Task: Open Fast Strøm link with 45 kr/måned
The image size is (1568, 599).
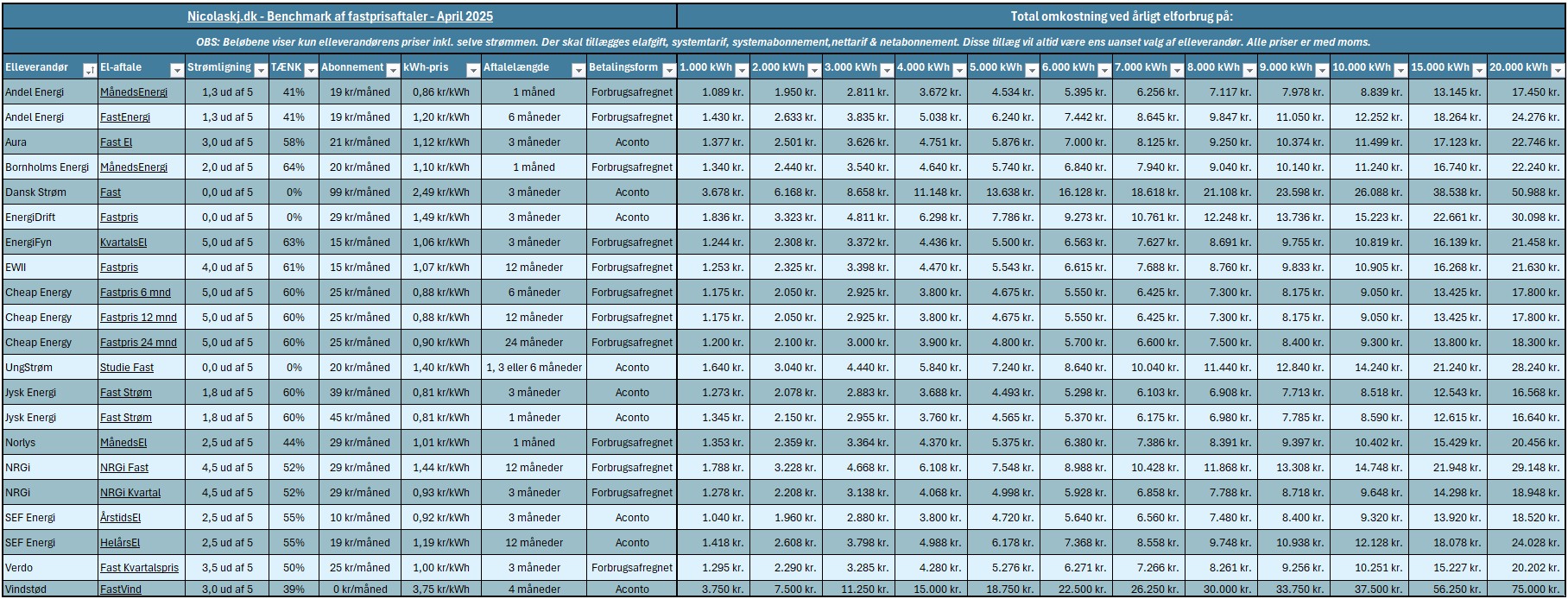Action: click(126, 418)
